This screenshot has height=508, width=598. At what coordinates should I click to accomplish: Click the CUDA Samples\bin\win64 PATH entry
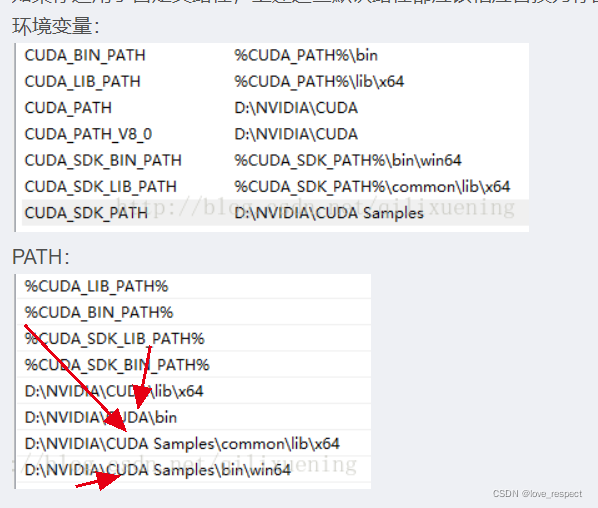pyautogui.click(x=194, y=470)
